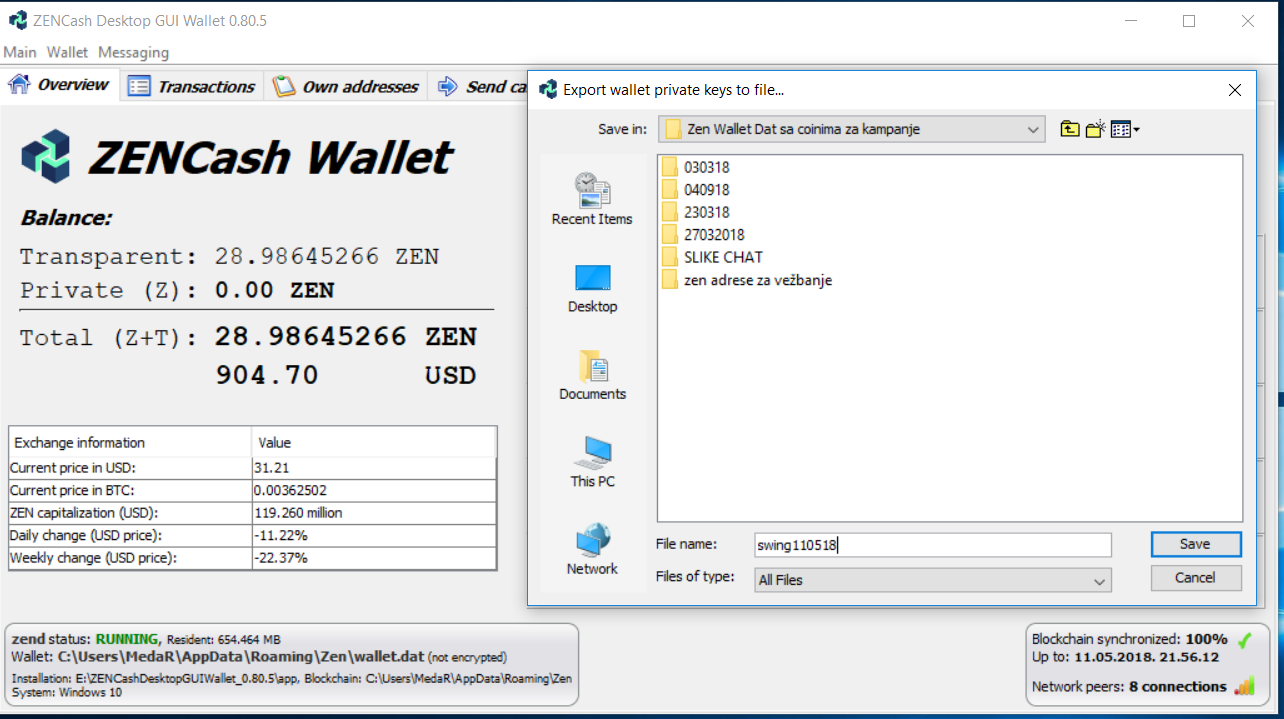This screenshot has width=1284, height=719.
Task: Jump to Recent Items location
Action: pyautogui.click(x=592, y=199)
